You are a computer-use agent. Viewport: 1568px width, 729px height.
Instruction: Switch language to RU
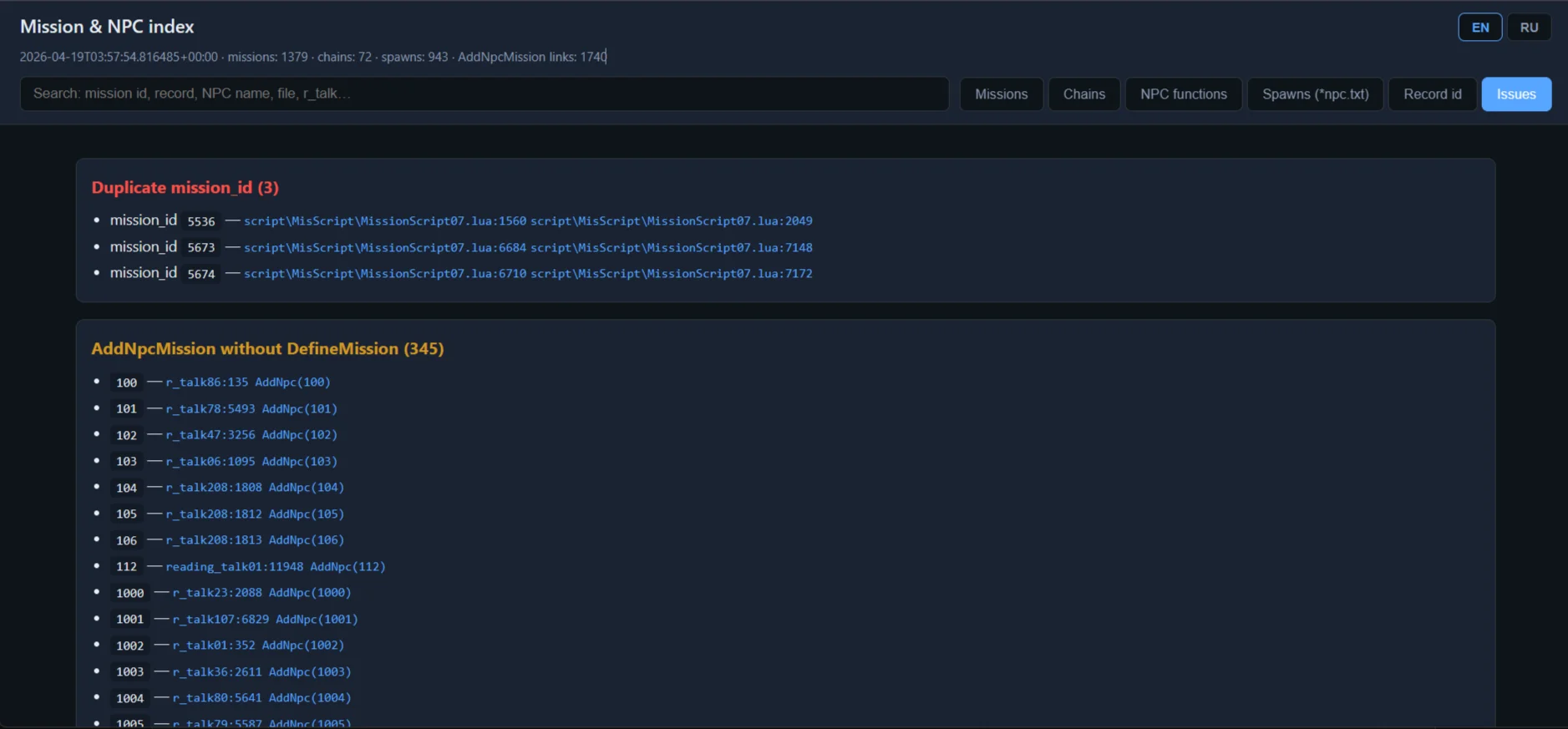pos(1529,28)
